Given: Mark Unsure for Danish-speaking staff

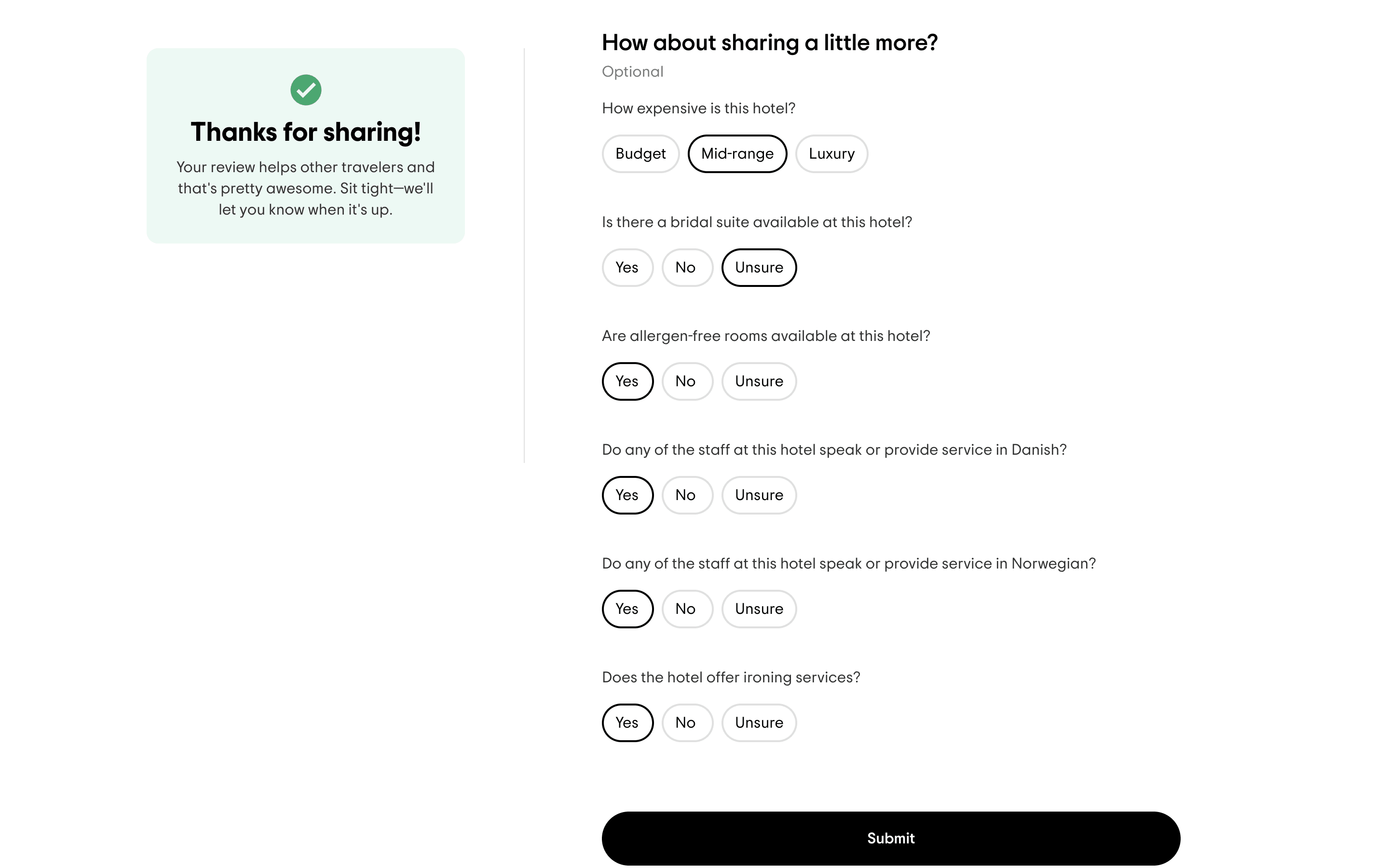Looking at the screenshot, I should 758,495.
